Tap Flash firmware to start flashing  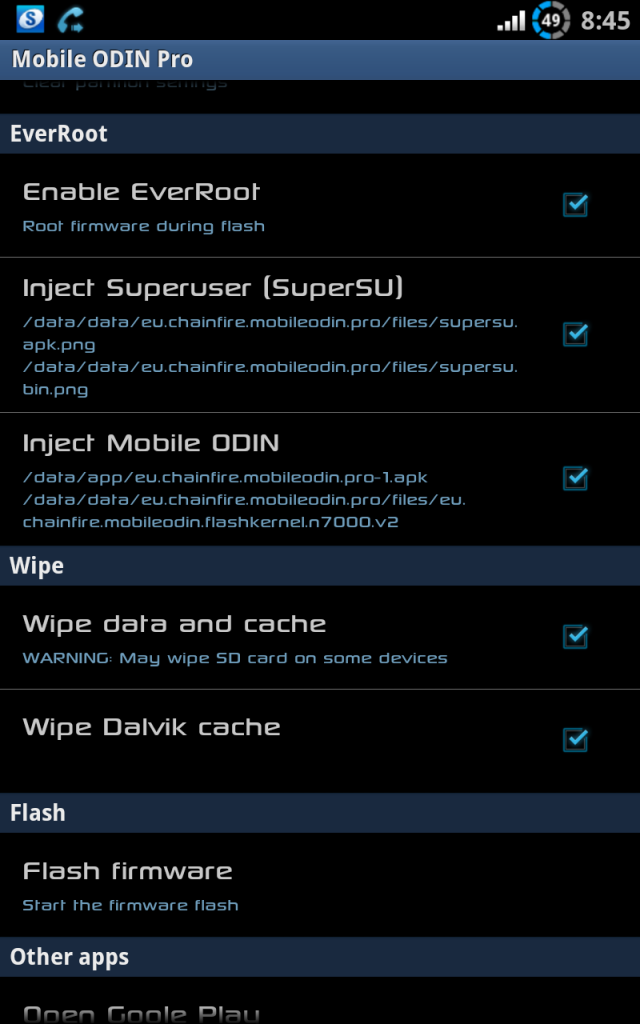point(320,885)
